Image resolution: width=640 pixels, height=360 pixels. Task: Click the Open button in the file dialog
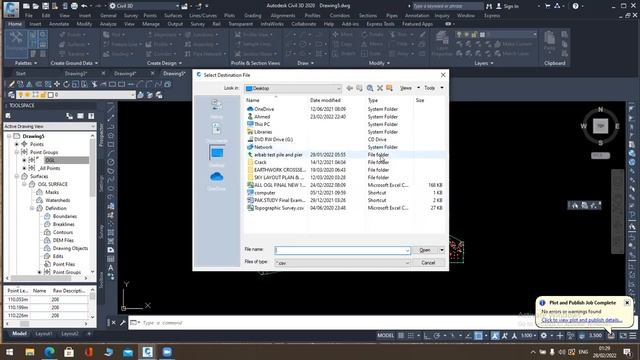click(x=425, y=250)
